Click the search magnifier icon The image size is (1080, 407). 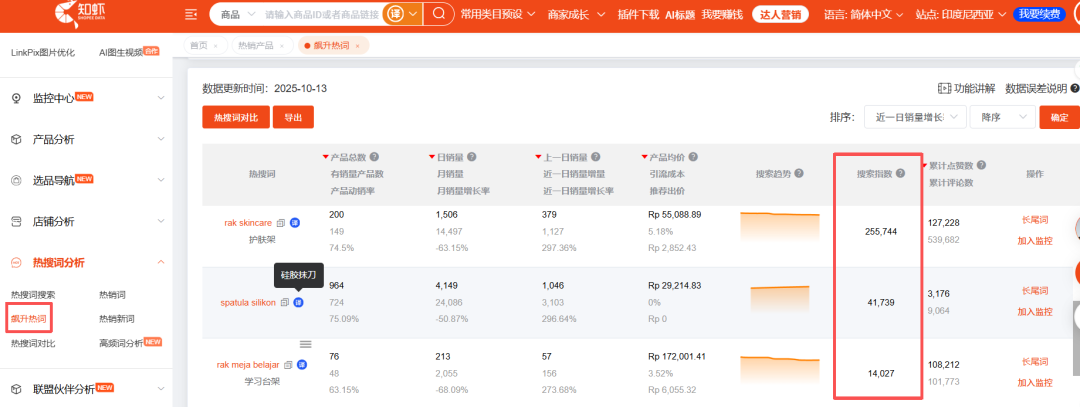pos(438,14)
